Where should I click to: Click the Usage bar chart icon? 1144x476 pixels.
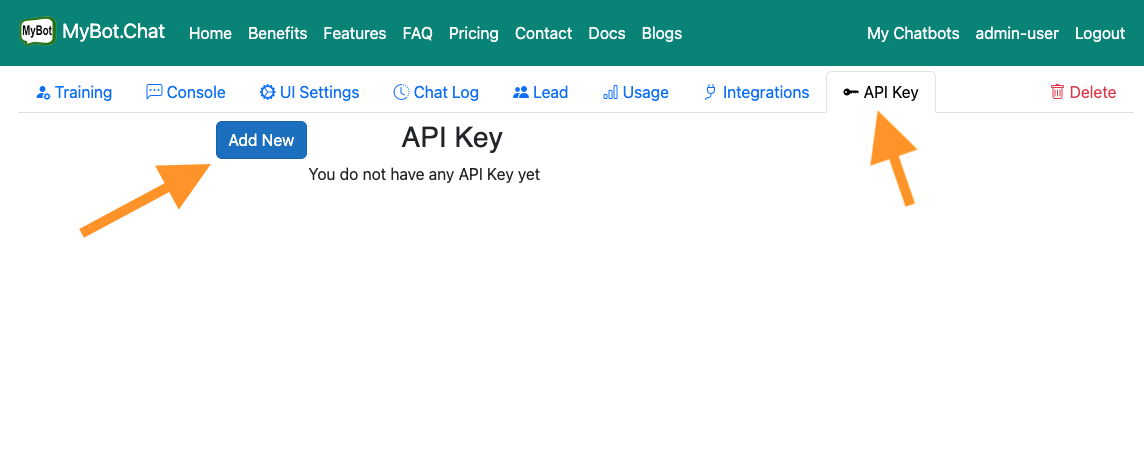coord(611,93)
